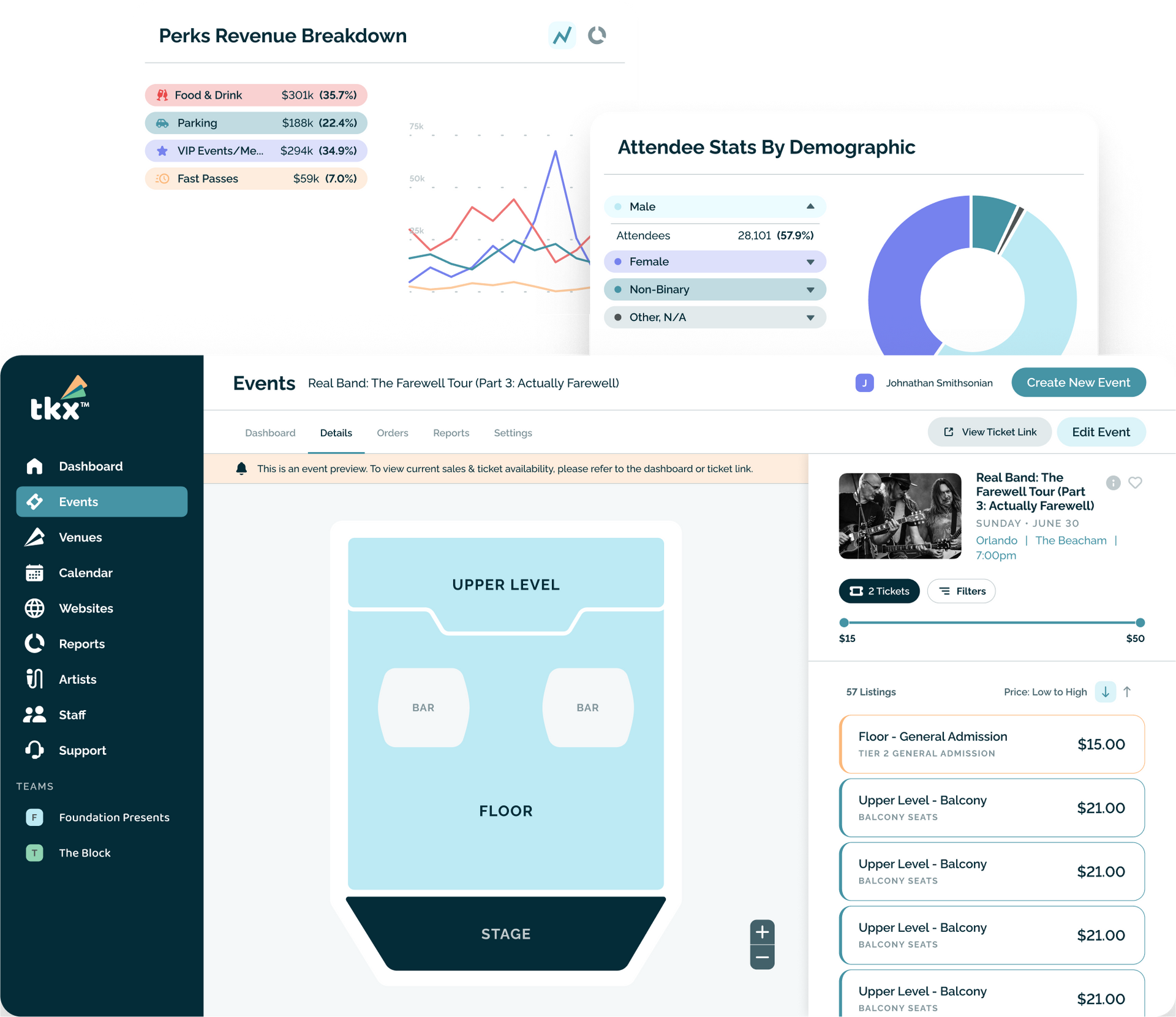Image resolution: width=1176 pixels, height=1017 pixels.
Task: Switch to the Orders tab
Action: [x=393, y=433]
